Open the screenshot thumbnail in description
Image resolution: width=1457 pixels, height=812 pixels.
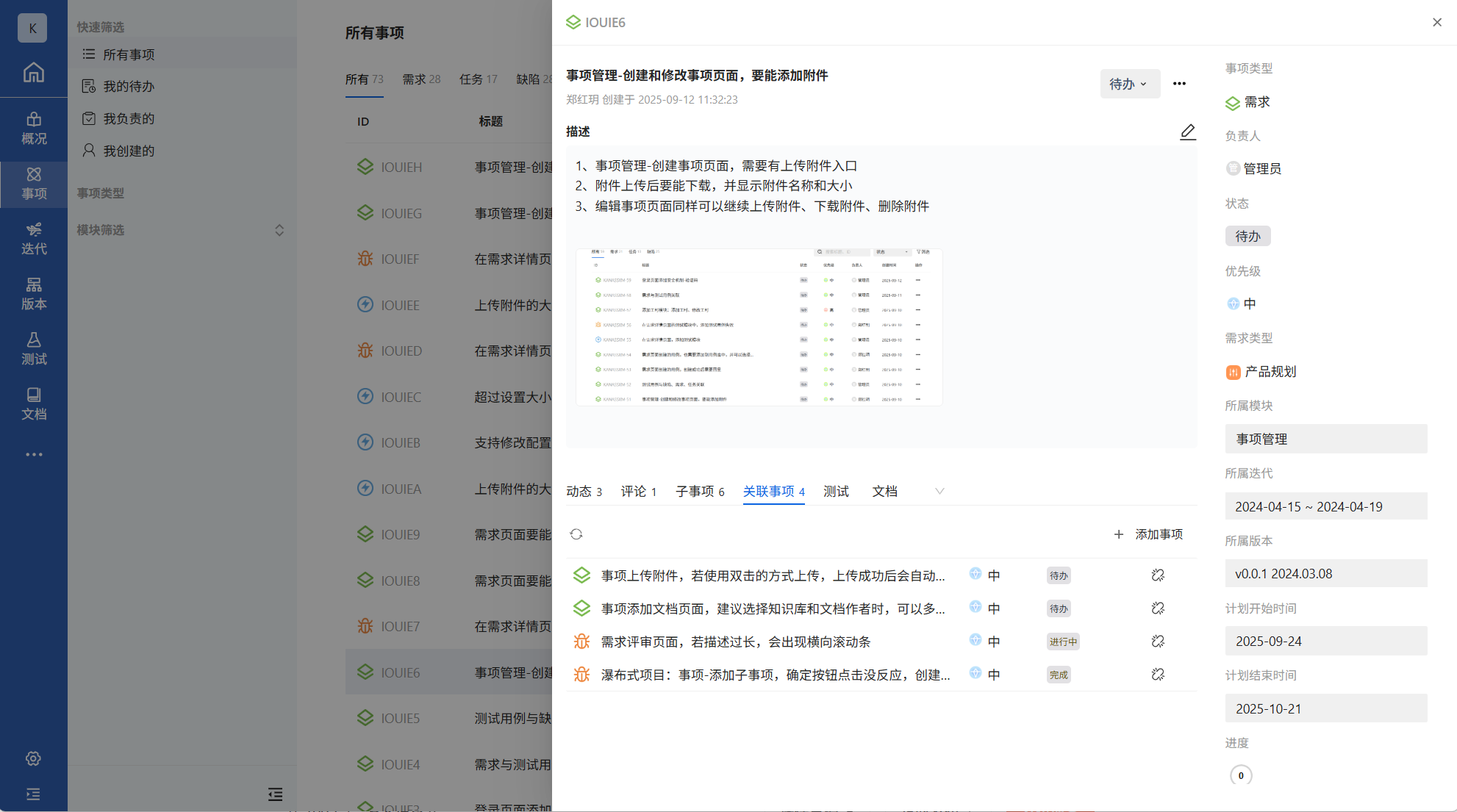click(x=759, y=327)
